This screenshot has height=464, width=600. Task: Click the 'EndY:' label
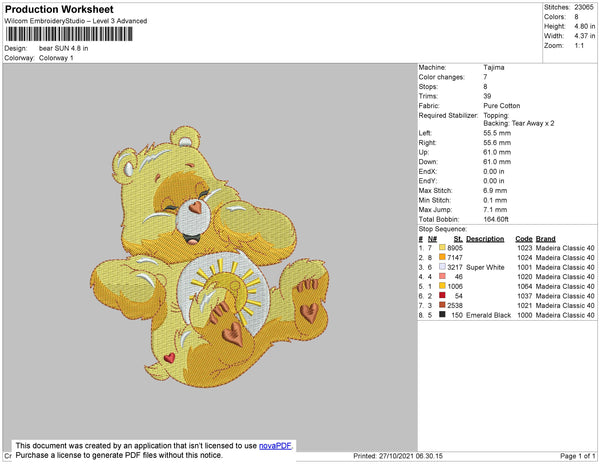point(427,181)
